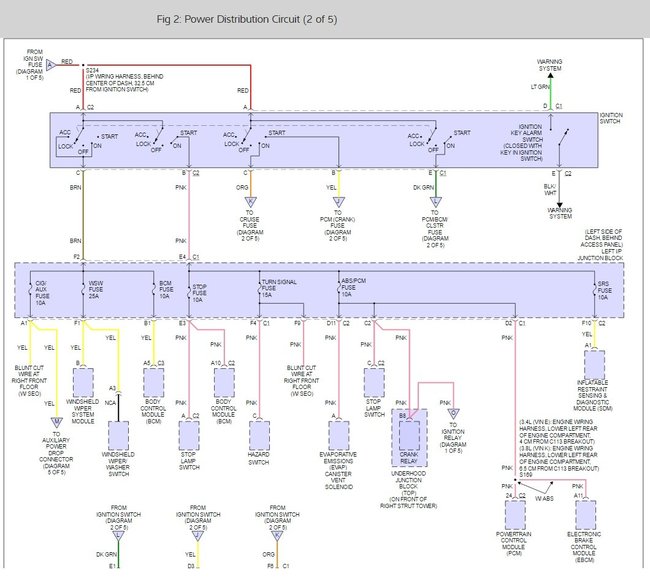The image size is (650, 578).
Task: Click the Crank Relay box
Action: pyautogui.click(x=409, y=435)
